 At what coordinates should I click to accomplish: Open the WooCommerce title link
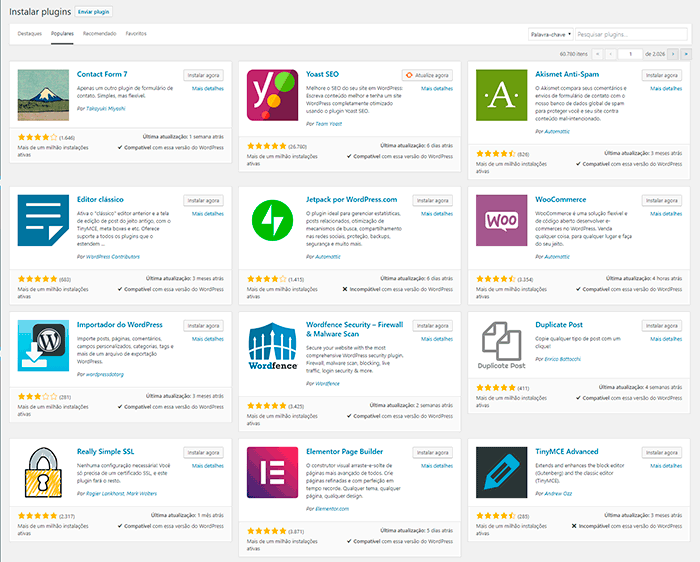click(561, 200)
